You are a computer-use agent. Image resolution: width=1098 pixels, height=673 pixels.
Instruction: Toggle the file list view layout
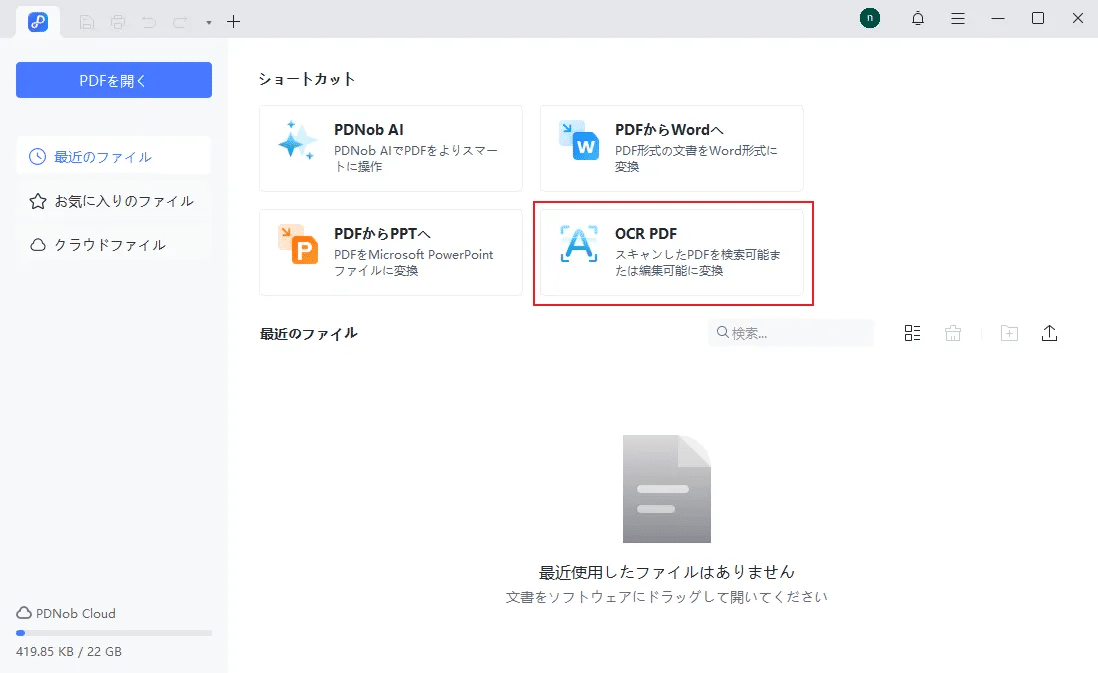(911, 332)
